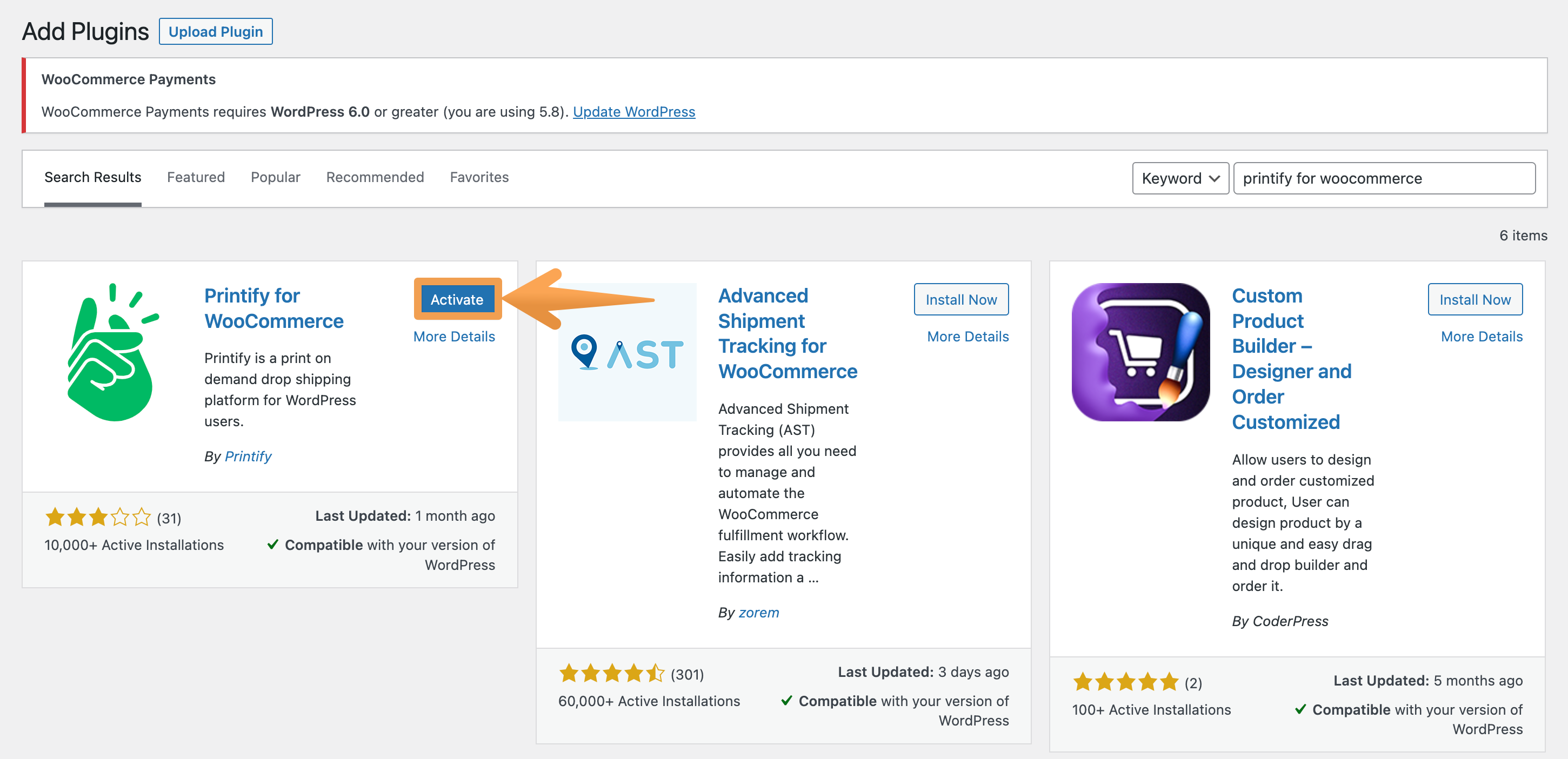1568x759 pixels.
Task: Click the Printify star rating
Action: [x=98, y=518]
